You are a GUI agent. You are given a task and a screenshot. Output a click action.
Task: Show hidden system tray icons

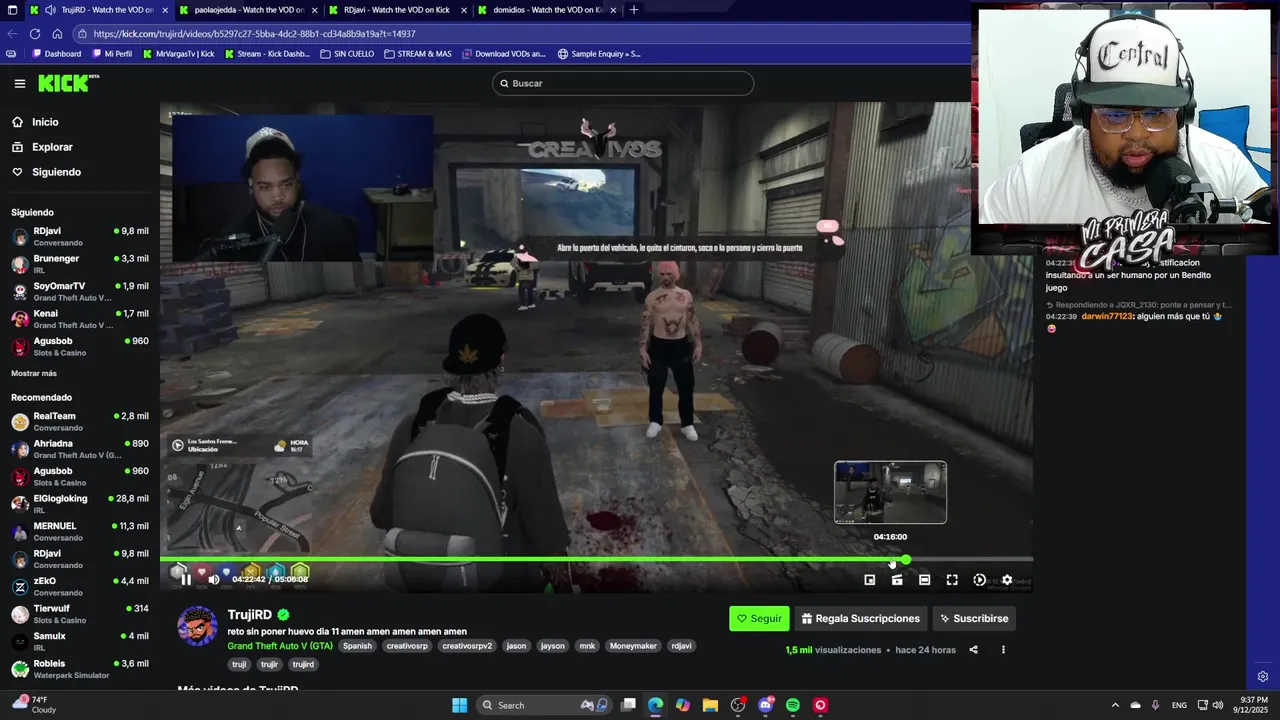[1114, 705]
